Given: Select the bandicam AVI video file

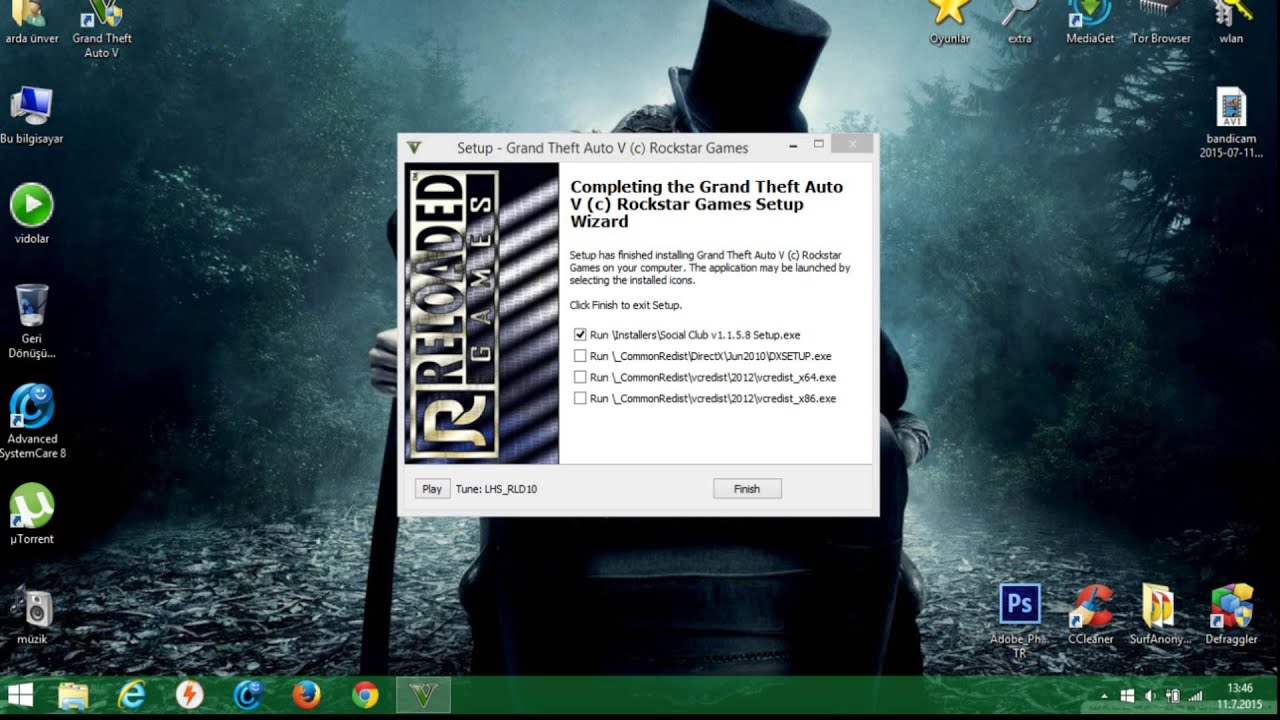Looking at the screenshot, I should (1231, 123).
